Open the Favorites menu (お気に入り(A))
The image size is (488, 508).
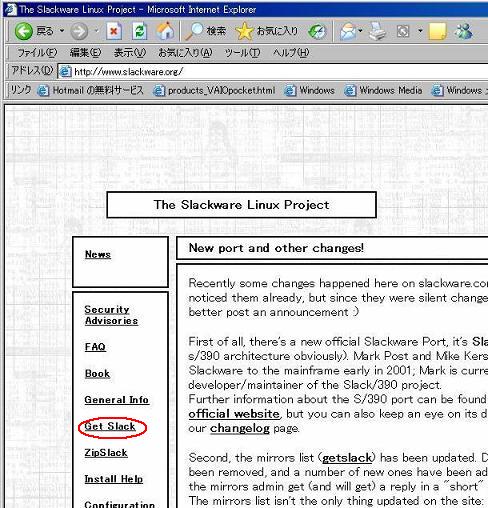[185, 53]
